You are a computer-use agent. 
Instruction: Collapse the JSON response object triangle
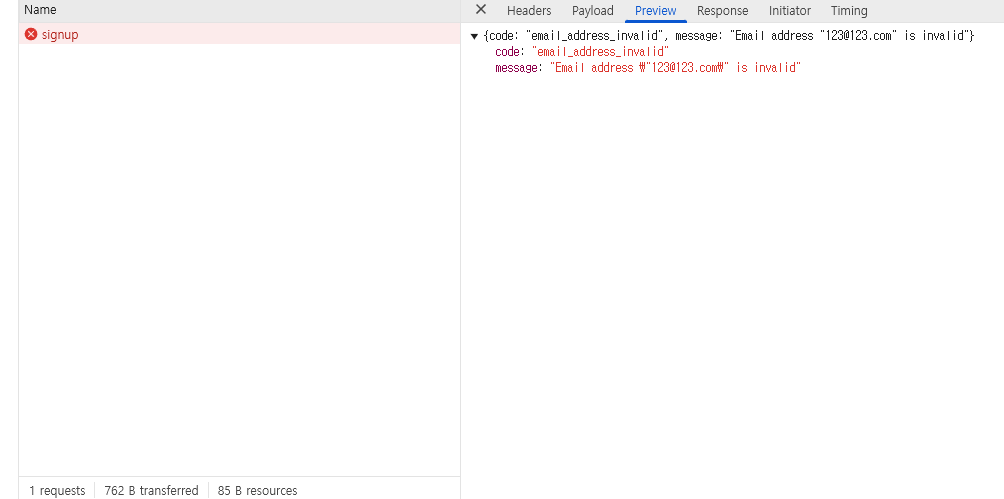tap(474, 37)
